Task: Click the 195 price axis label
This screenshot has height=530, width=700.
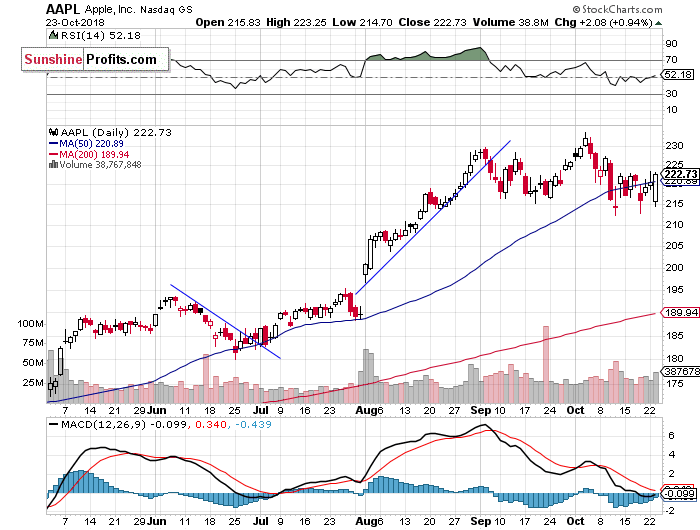Action: (674, 290)
